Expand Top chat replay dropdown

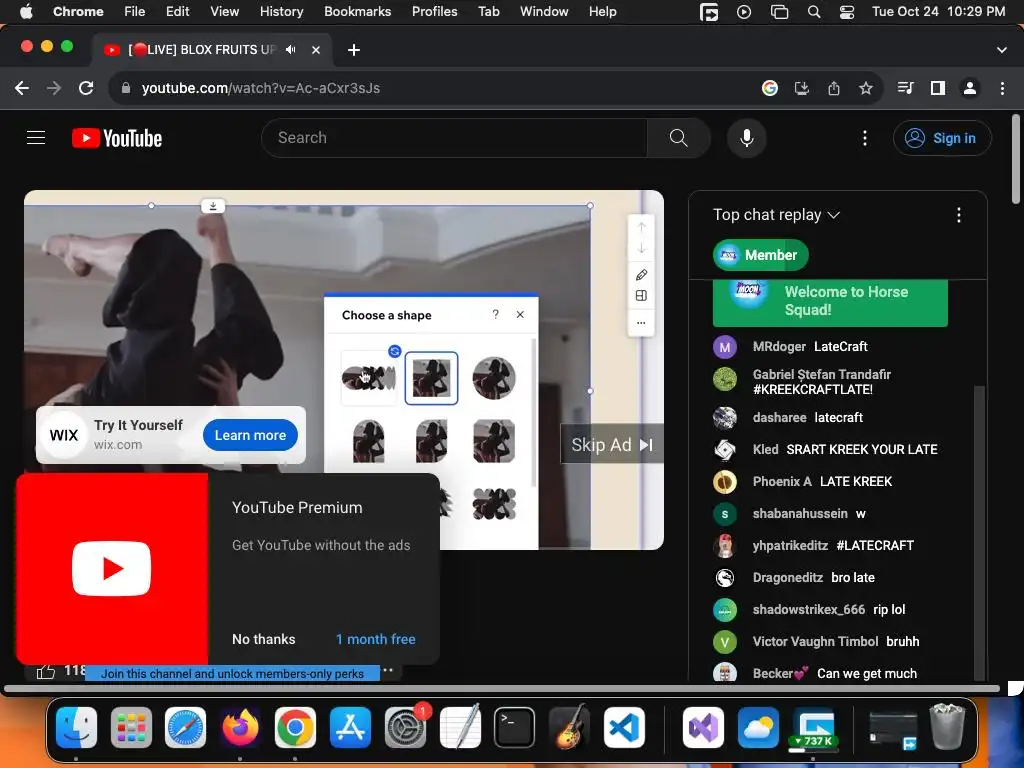[776, 215]
